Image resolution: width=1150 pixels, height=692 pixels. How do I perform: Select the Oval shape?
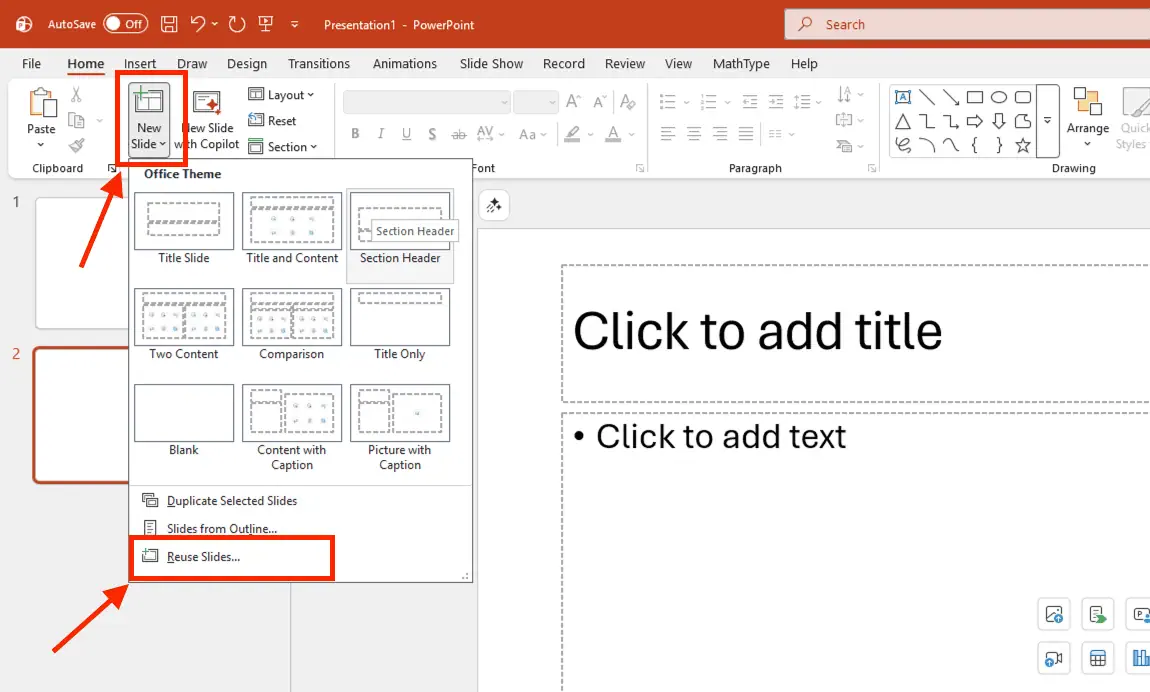999,97
